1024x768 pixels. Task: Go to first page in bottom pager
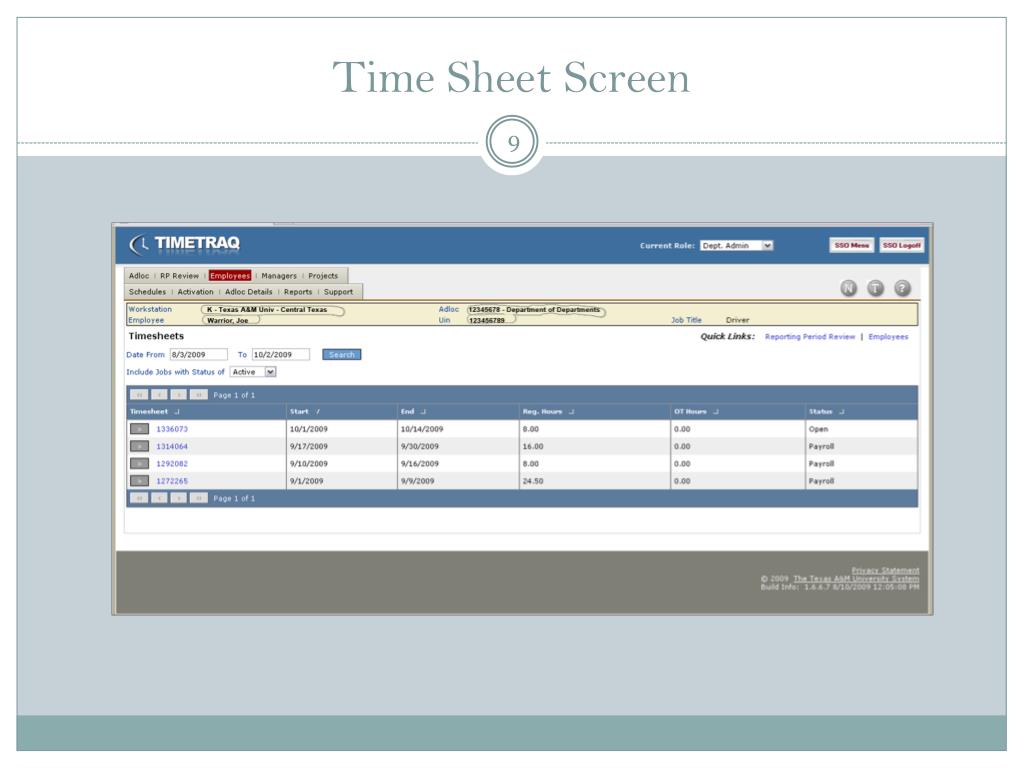click(x=138, y=498)
